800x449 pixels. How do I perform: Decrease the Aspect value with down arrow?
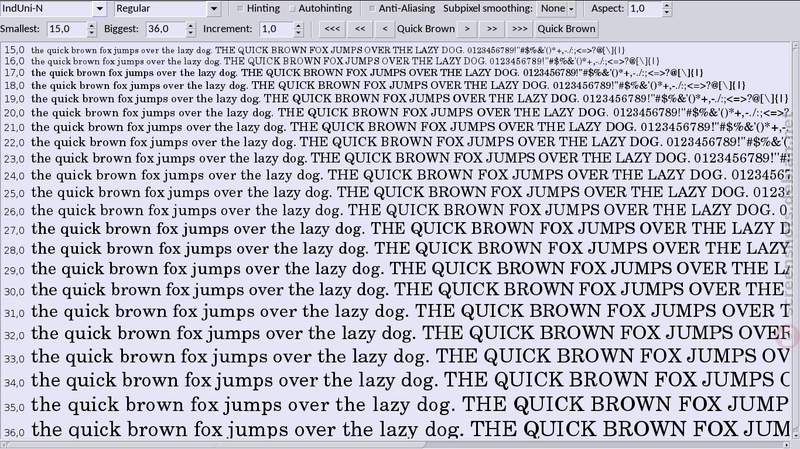(x=666, y=12)
